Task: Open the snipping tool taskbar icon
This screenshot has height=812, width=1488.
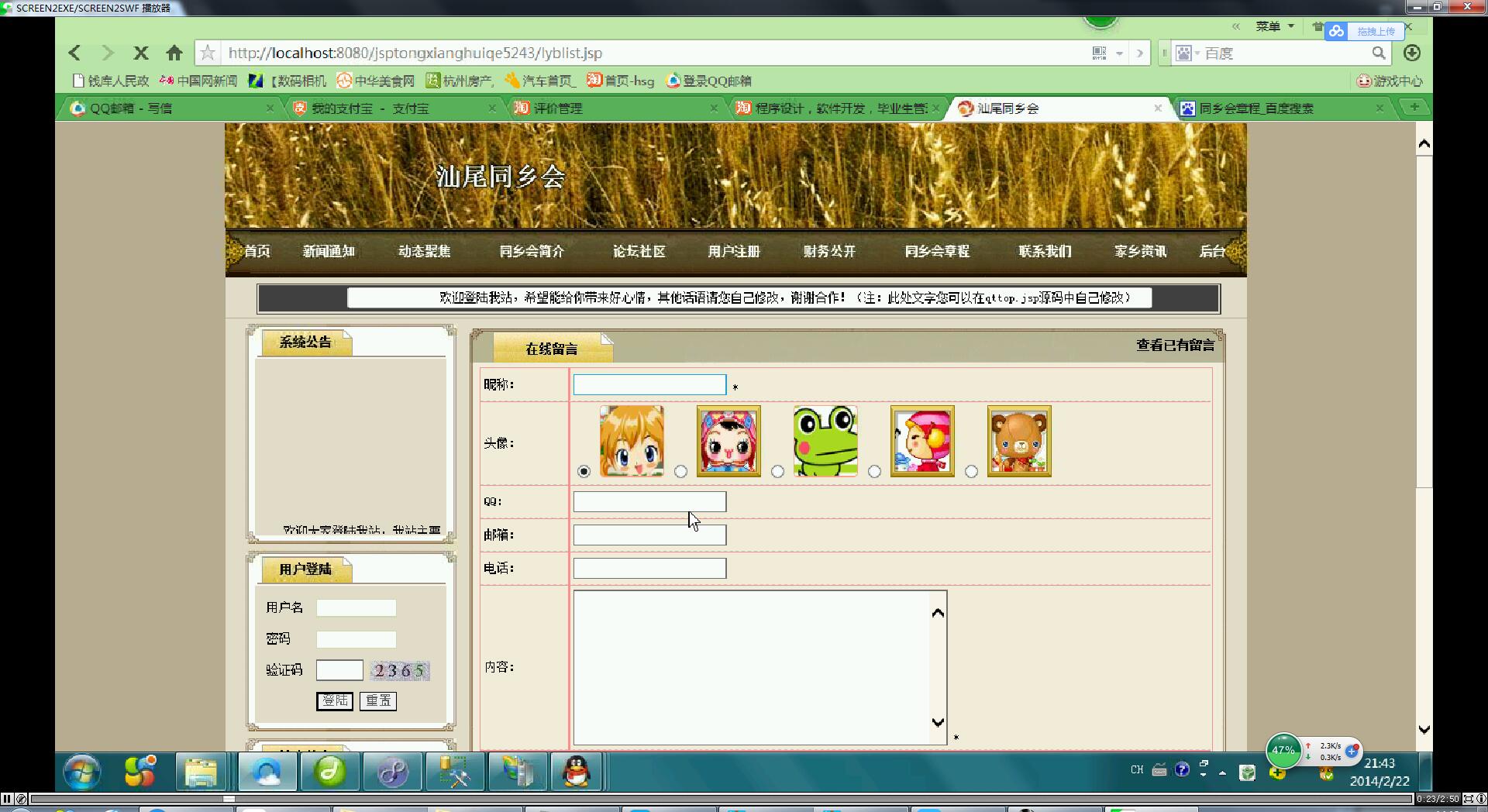Action: click(x=456, y=772)
